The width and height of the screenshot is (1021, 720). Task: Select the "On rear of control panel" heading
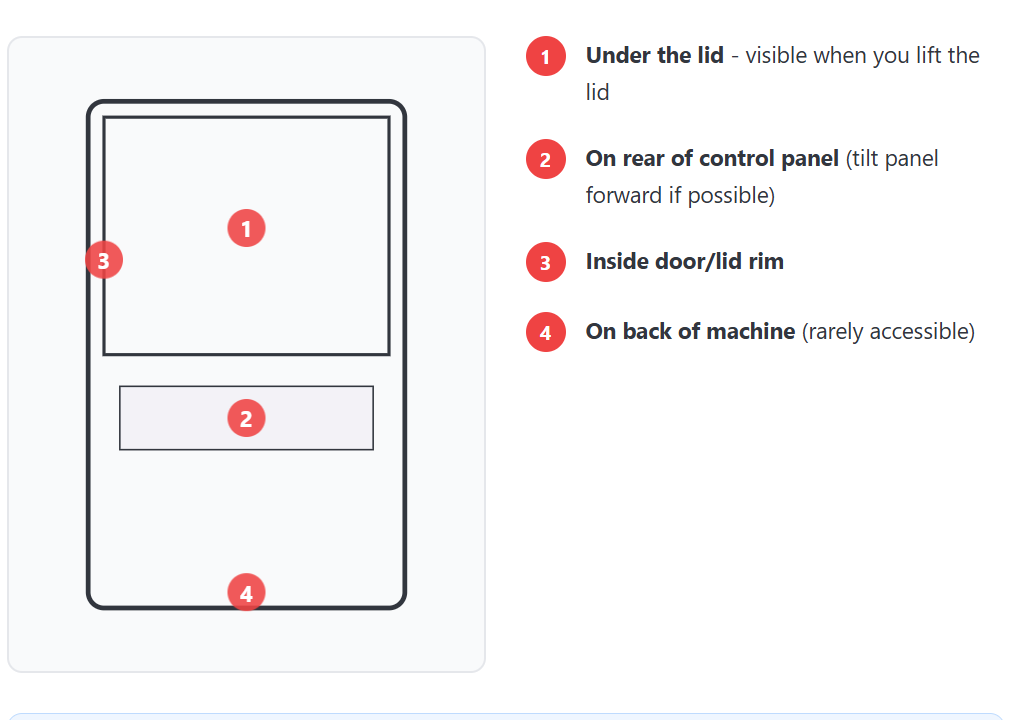click(712, 158)
